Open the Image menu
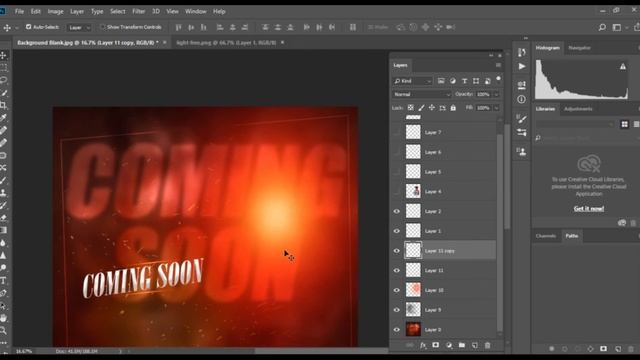Viewport: 640px width, 360px height. click(56, 11)
